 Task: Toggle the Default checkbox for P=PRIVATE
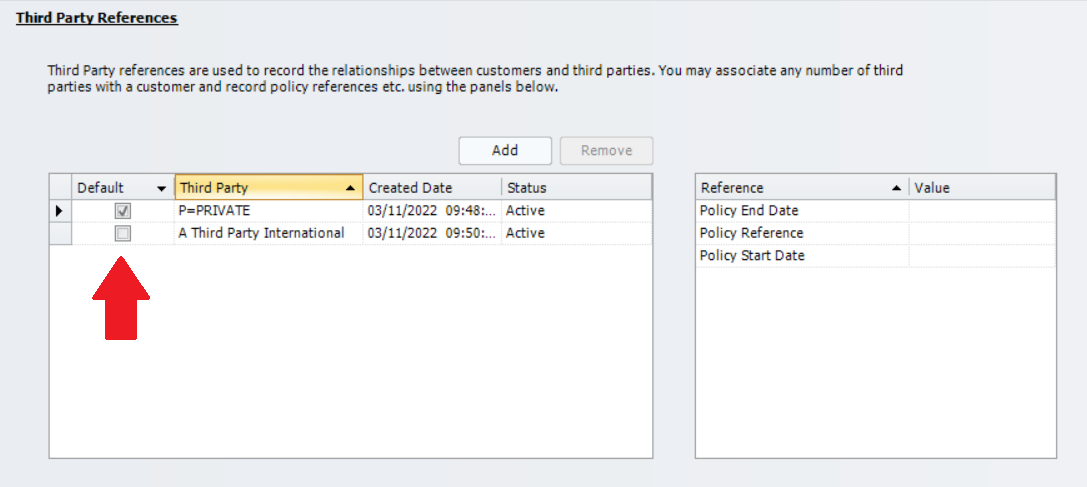123,211
